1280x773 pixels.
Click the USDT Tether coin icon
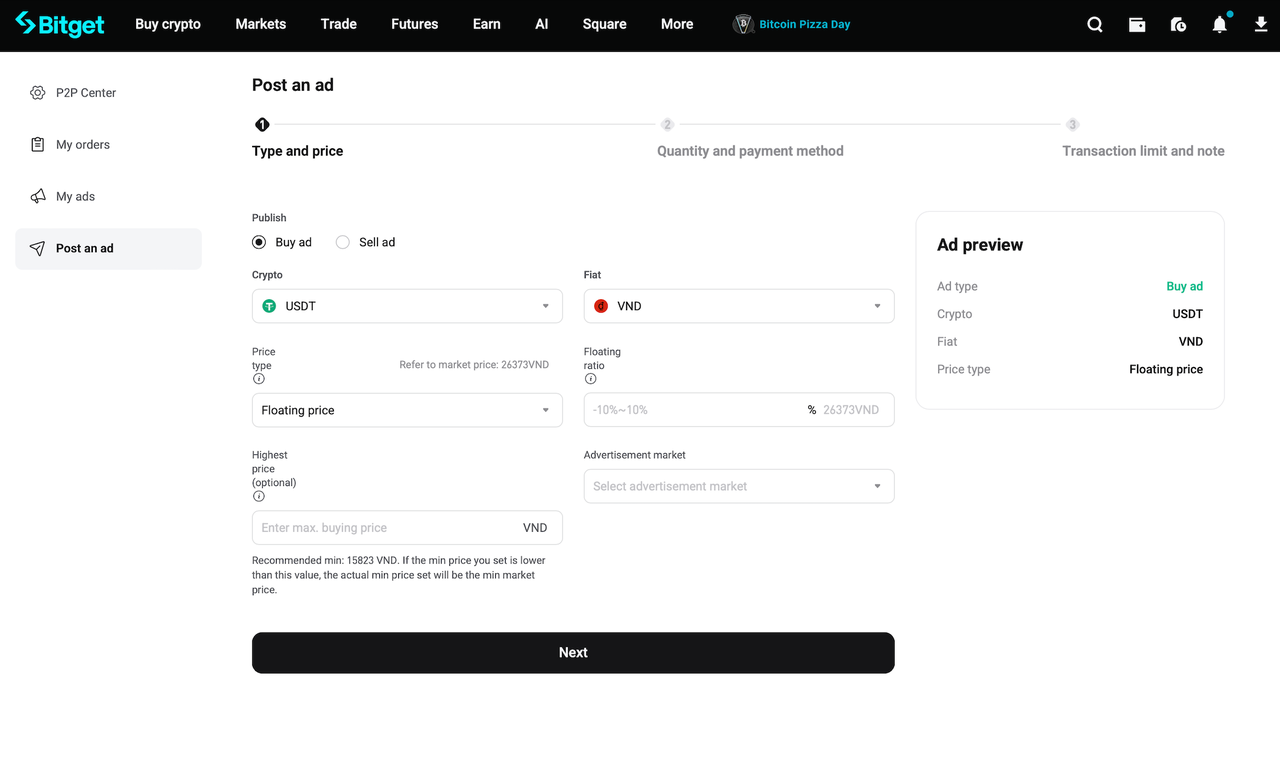click(269, 306)
